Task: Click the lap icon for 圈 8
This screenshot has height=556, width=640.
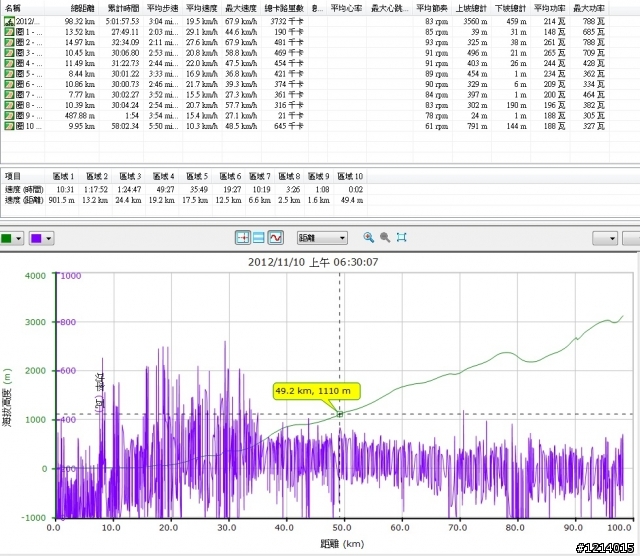Action: click(x=9, y=106)
